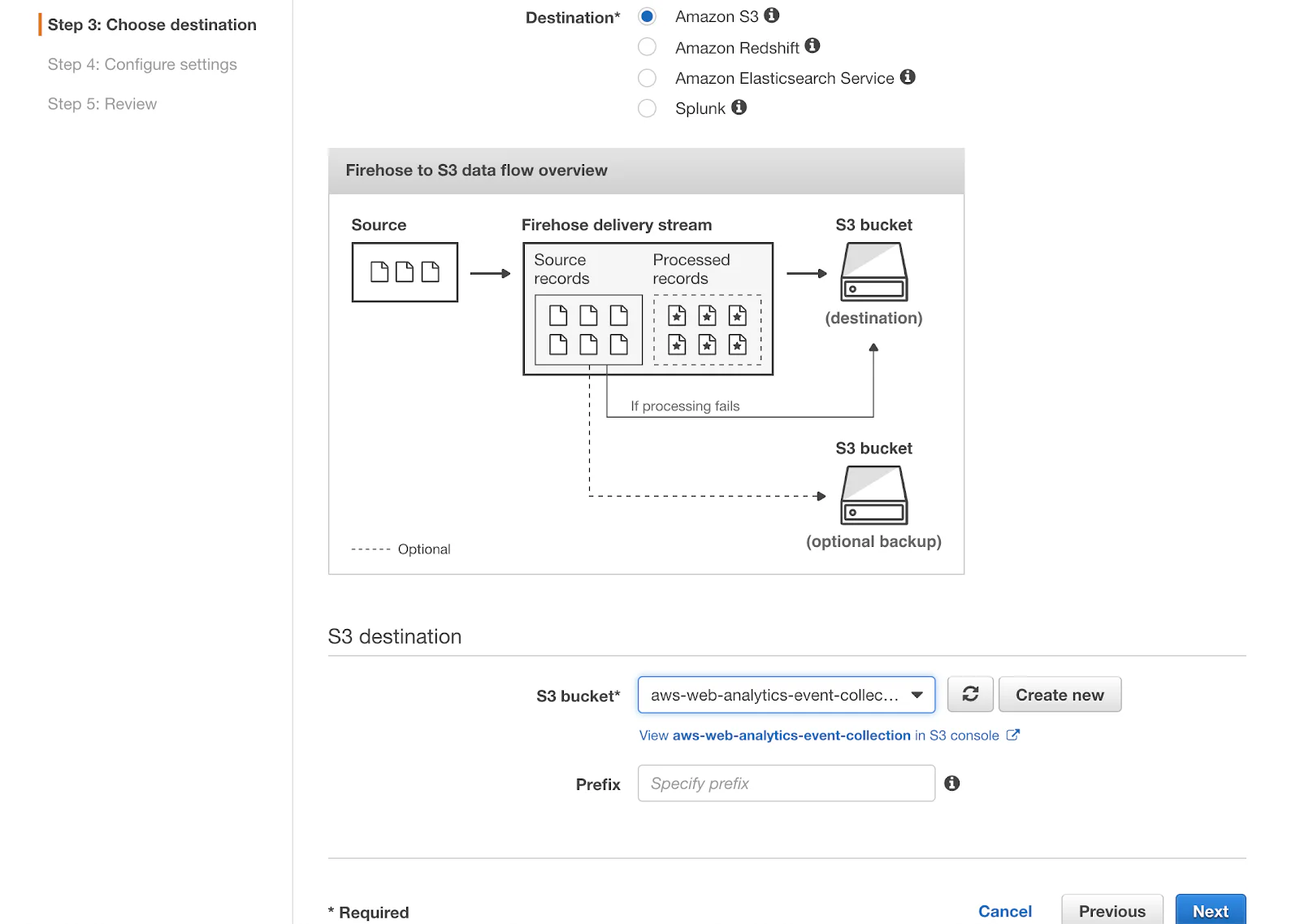Viewport: 1300px width, 924px height.
Task: Click the '* Required' note
Action: click(x=368, y=913)
